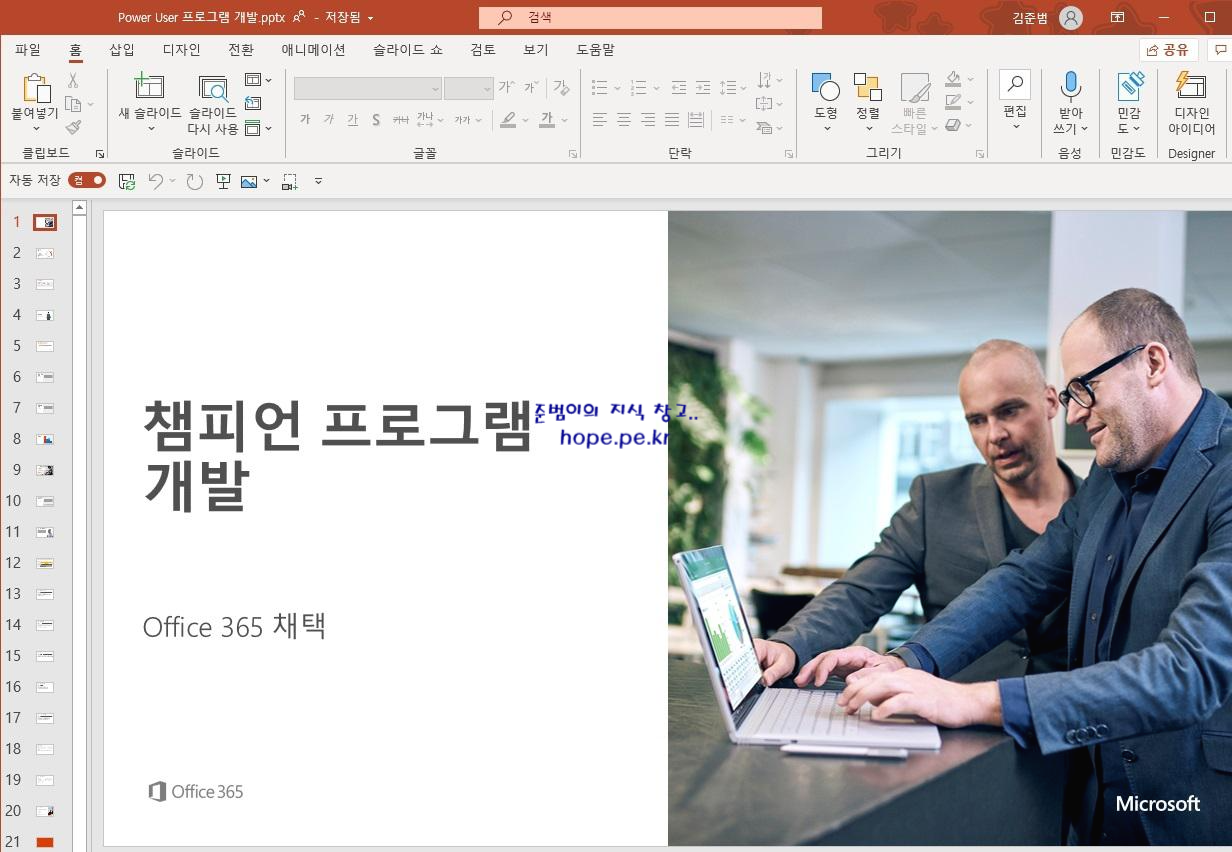1232x852 pixels.
Task: Click the 받아쓰기 (Dictate) microphone icon
Action: (x=1070, y=87)
